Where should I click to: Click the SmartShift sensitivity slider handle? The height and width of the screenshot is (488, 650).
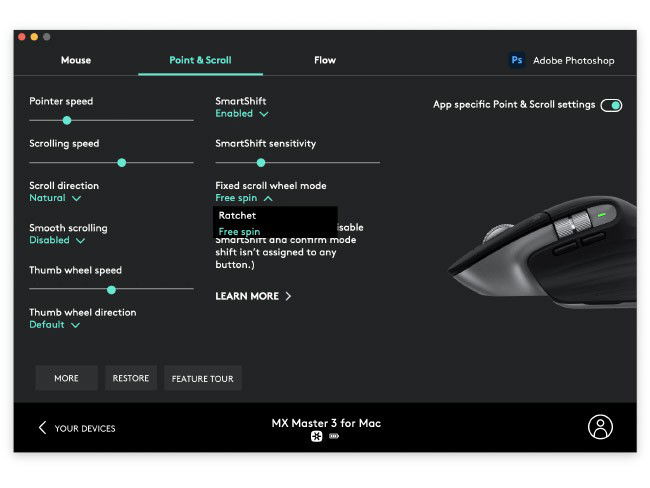click(261, 163)
